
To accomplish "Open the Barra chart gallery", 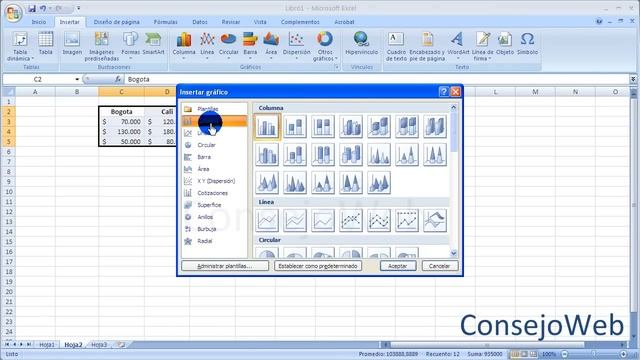I will (250, 46).
